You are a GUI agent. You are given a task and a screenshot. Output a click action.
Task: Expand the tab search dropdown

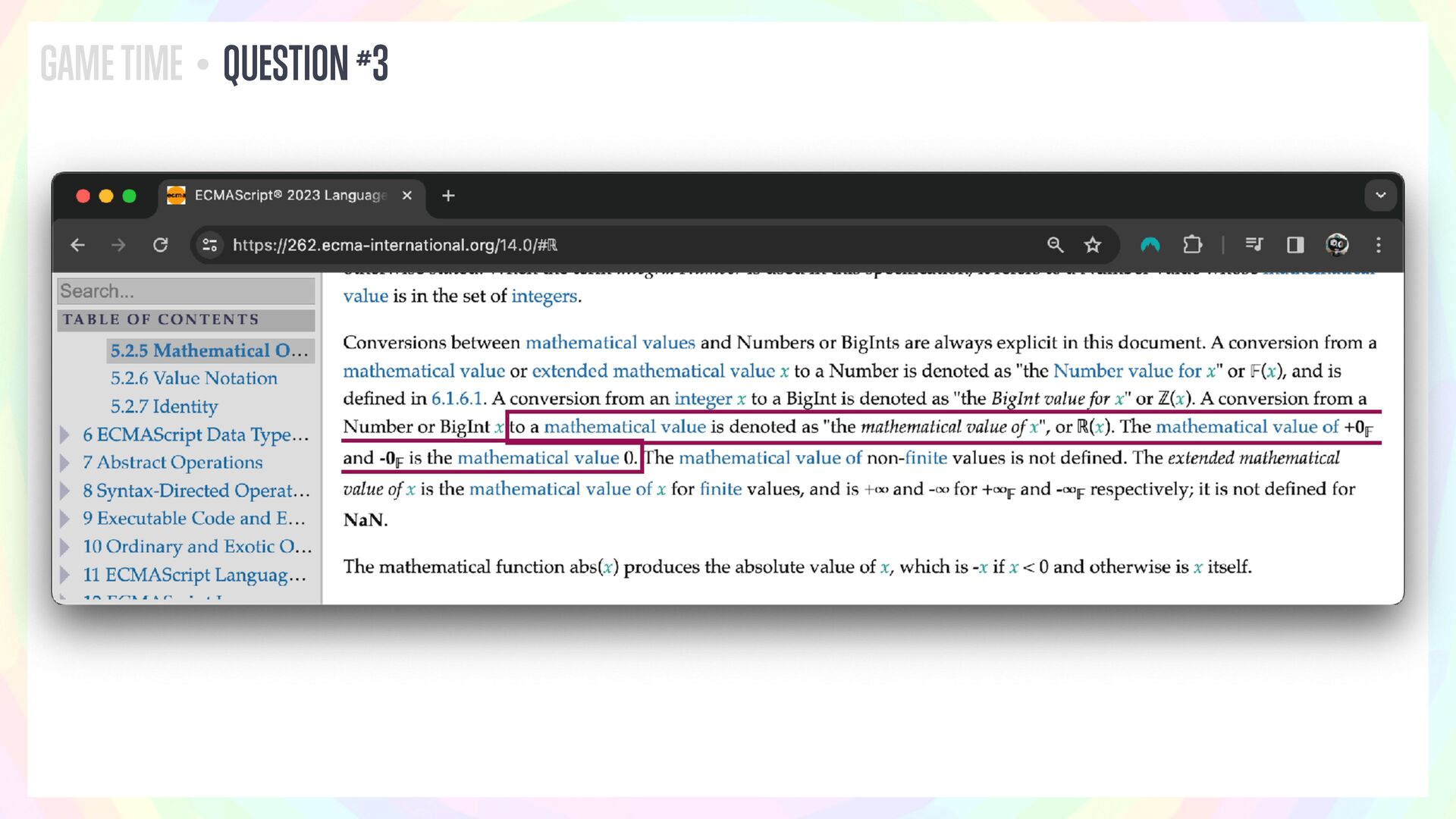(1380, 196)
